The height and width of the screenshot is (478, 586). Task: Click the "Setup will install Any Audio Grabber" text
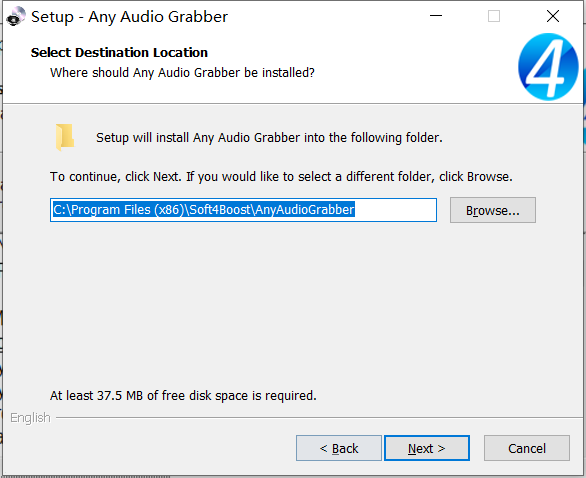269,138
